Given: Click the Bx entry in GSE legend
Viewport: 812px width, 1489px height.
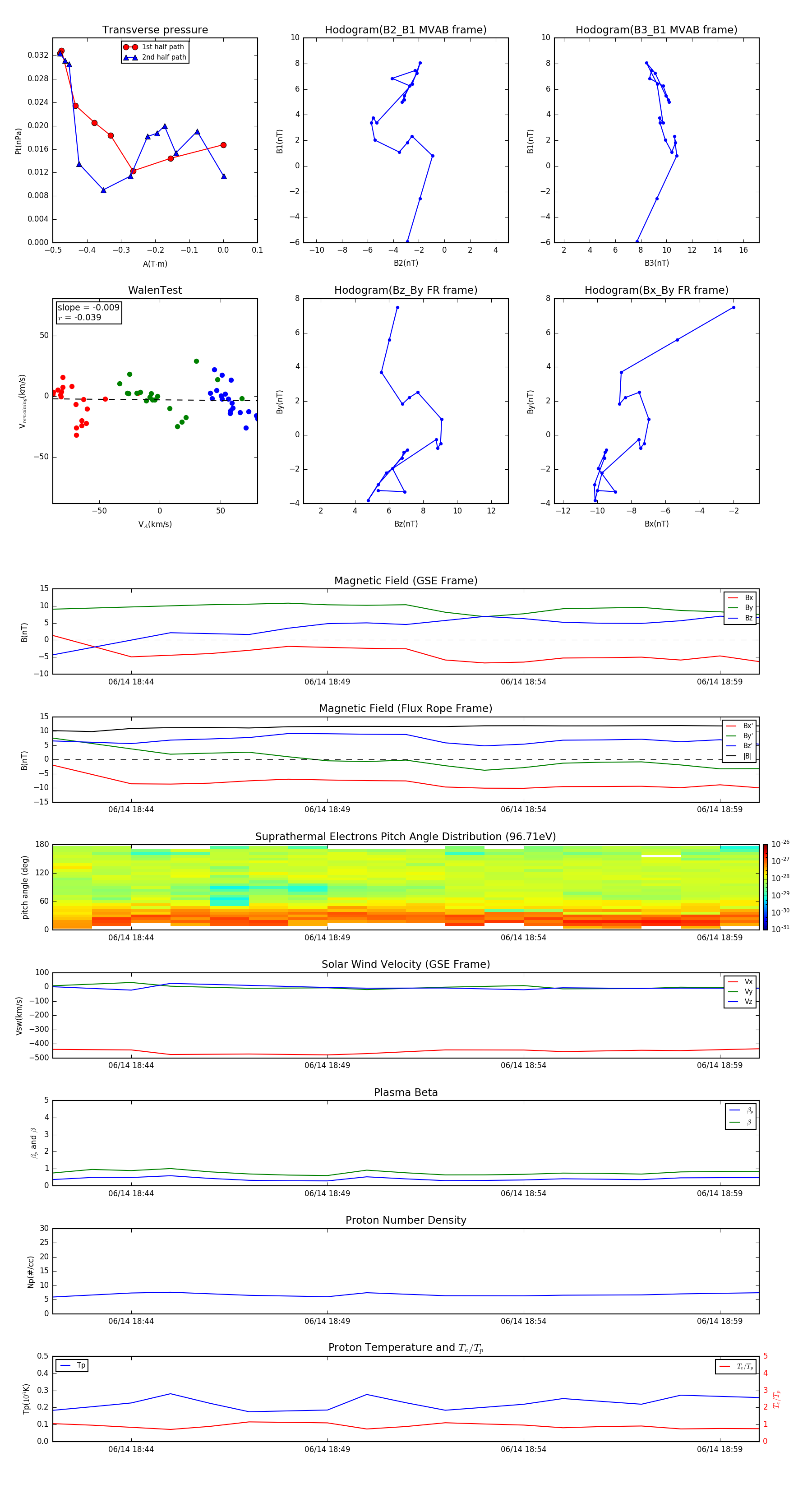Looking at the screenshot, I should pos(740,598).
